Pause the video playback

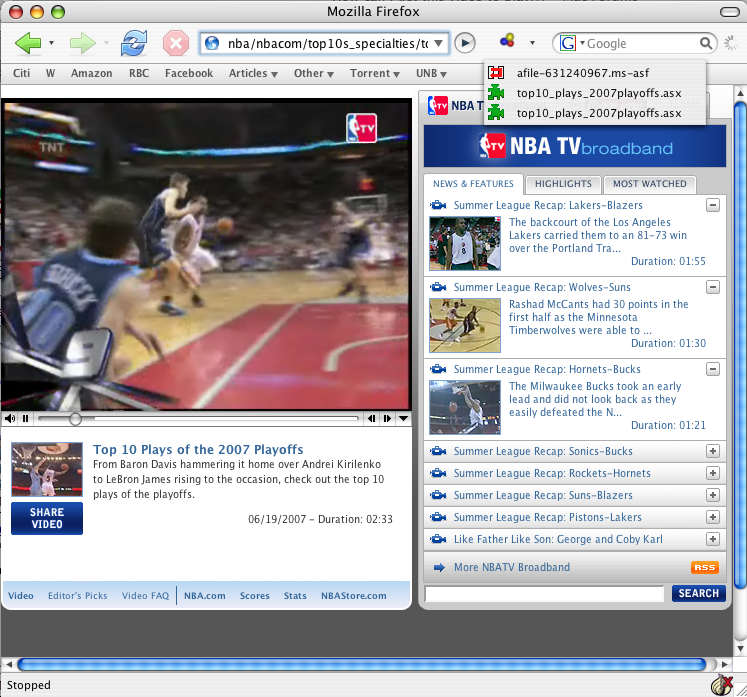click(25, 419)
